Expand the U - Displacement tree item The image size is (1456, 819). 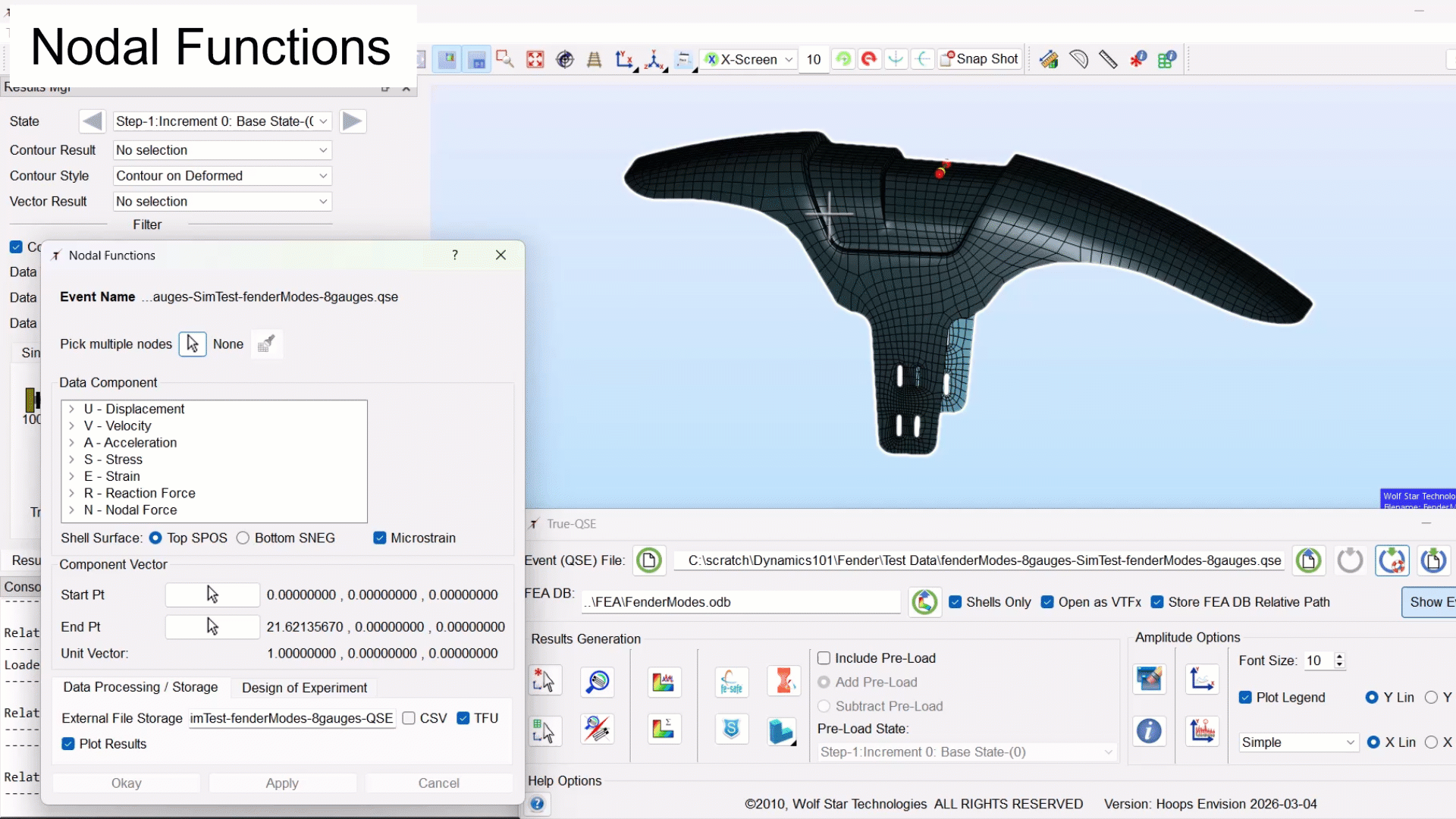coord(72,409)
